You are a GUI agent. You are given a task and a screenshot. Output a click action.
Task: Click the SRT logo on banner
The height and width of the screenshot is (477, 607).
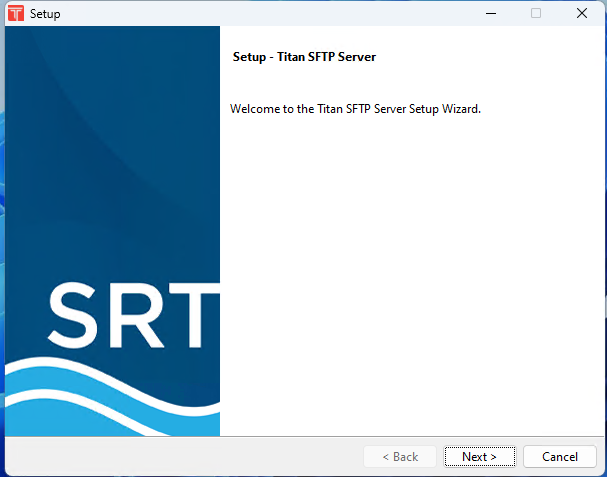pyautogui.click(x=133, y=316)
